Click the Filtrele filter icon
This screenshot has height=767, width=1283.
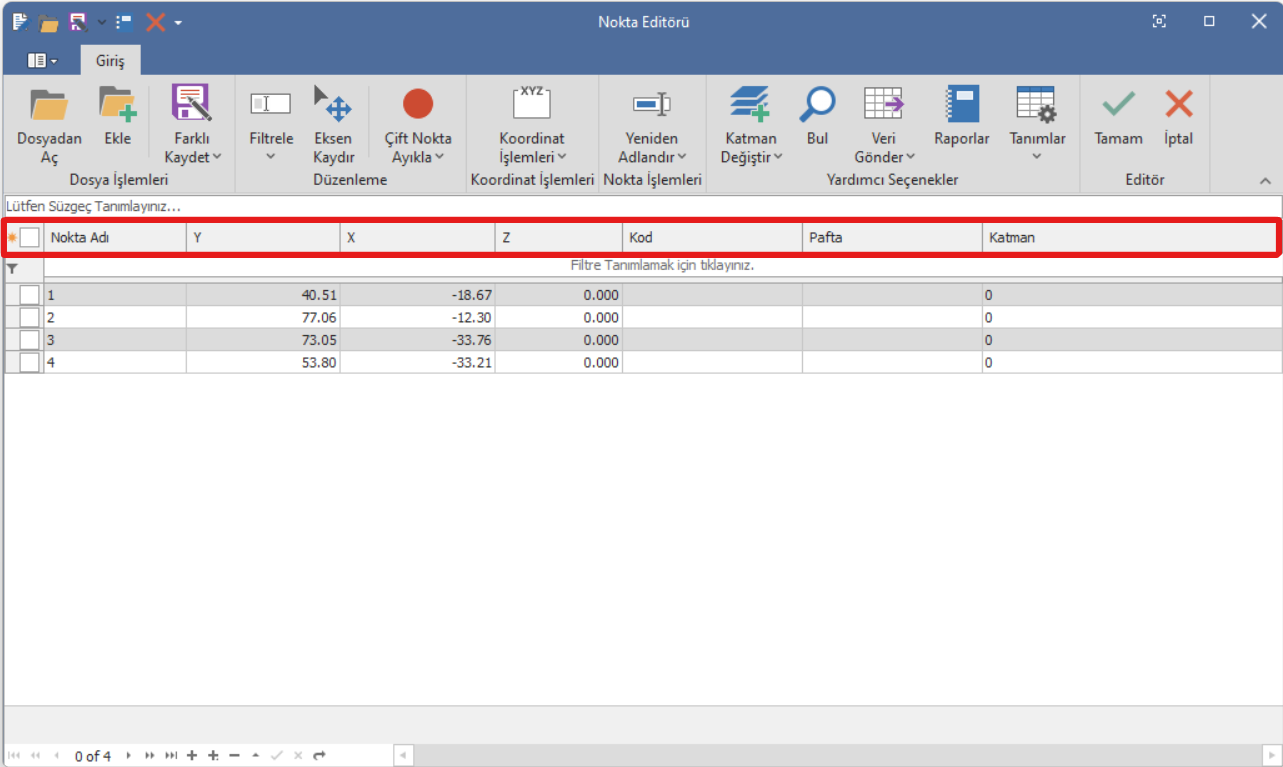[x=270, y=103]
